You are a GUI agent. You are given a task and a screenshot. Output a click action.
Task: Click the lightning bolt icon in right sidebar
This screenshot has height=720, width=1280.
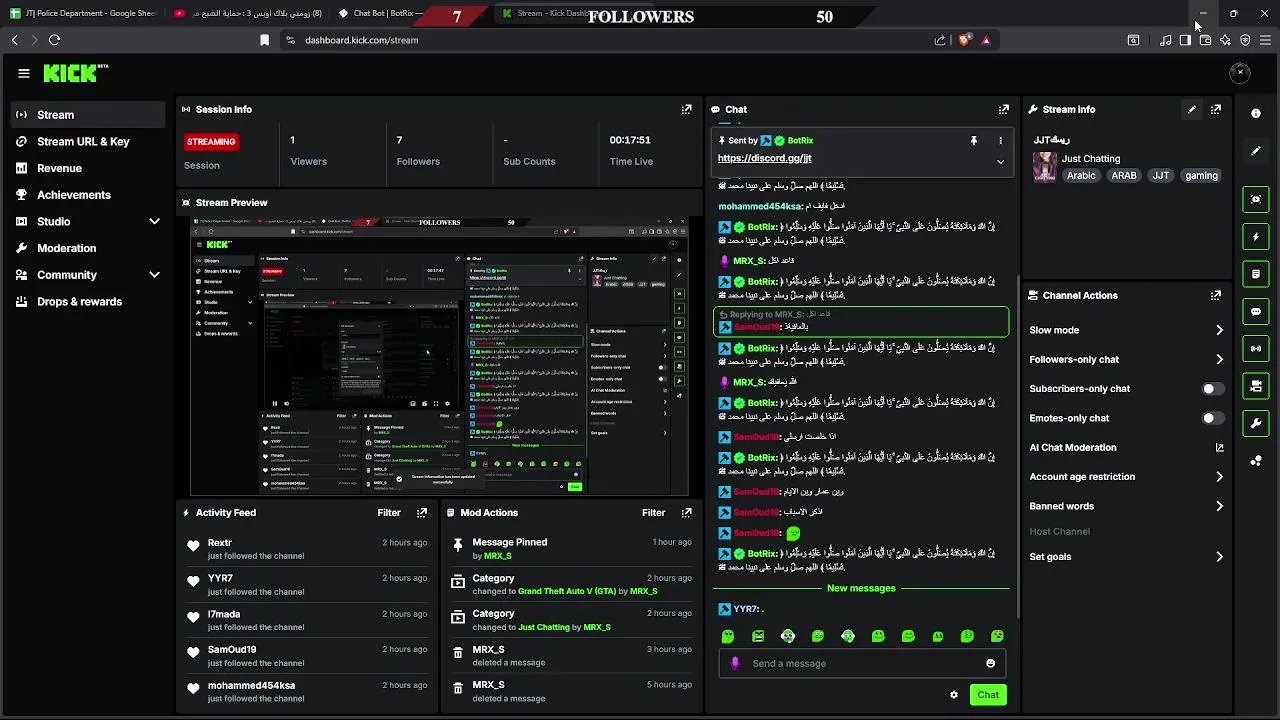tap(1256, 237)
